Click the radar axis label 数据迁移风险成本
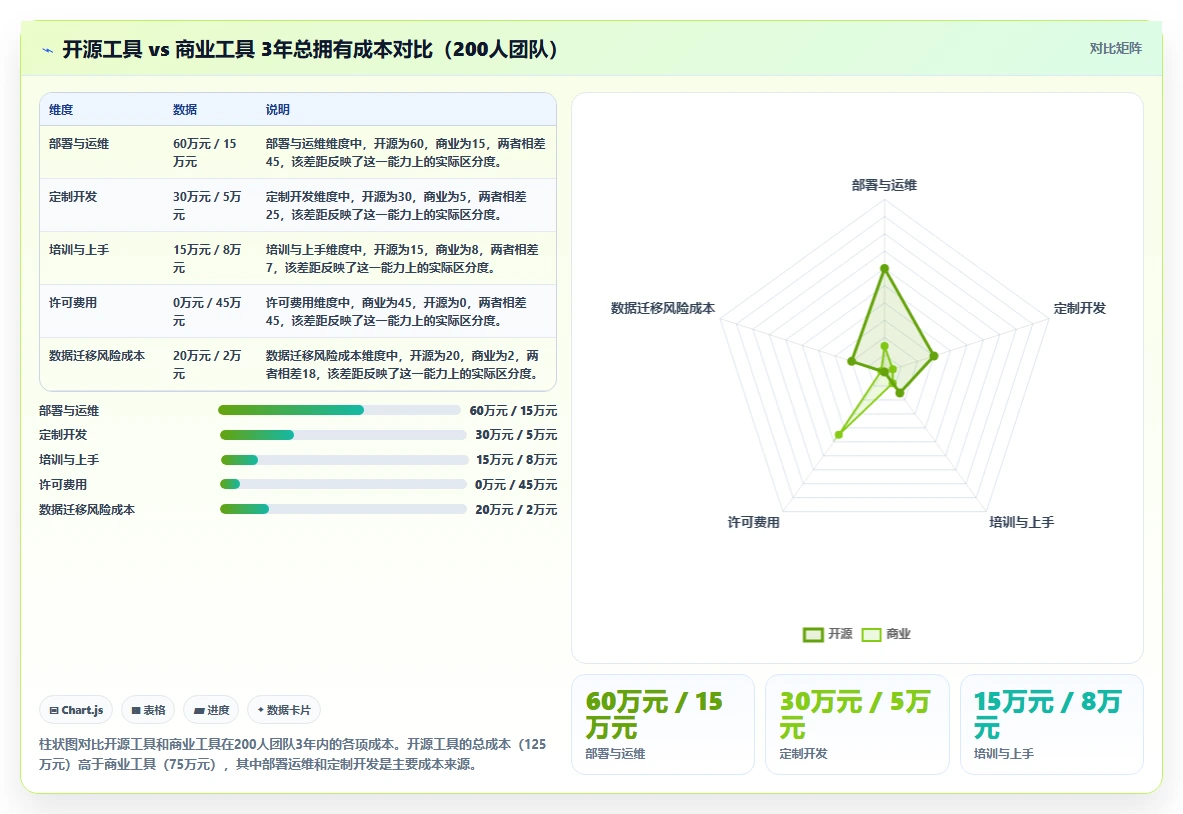Image resolution: width=1183 pixels, height=814 pixels. [663, 309]
